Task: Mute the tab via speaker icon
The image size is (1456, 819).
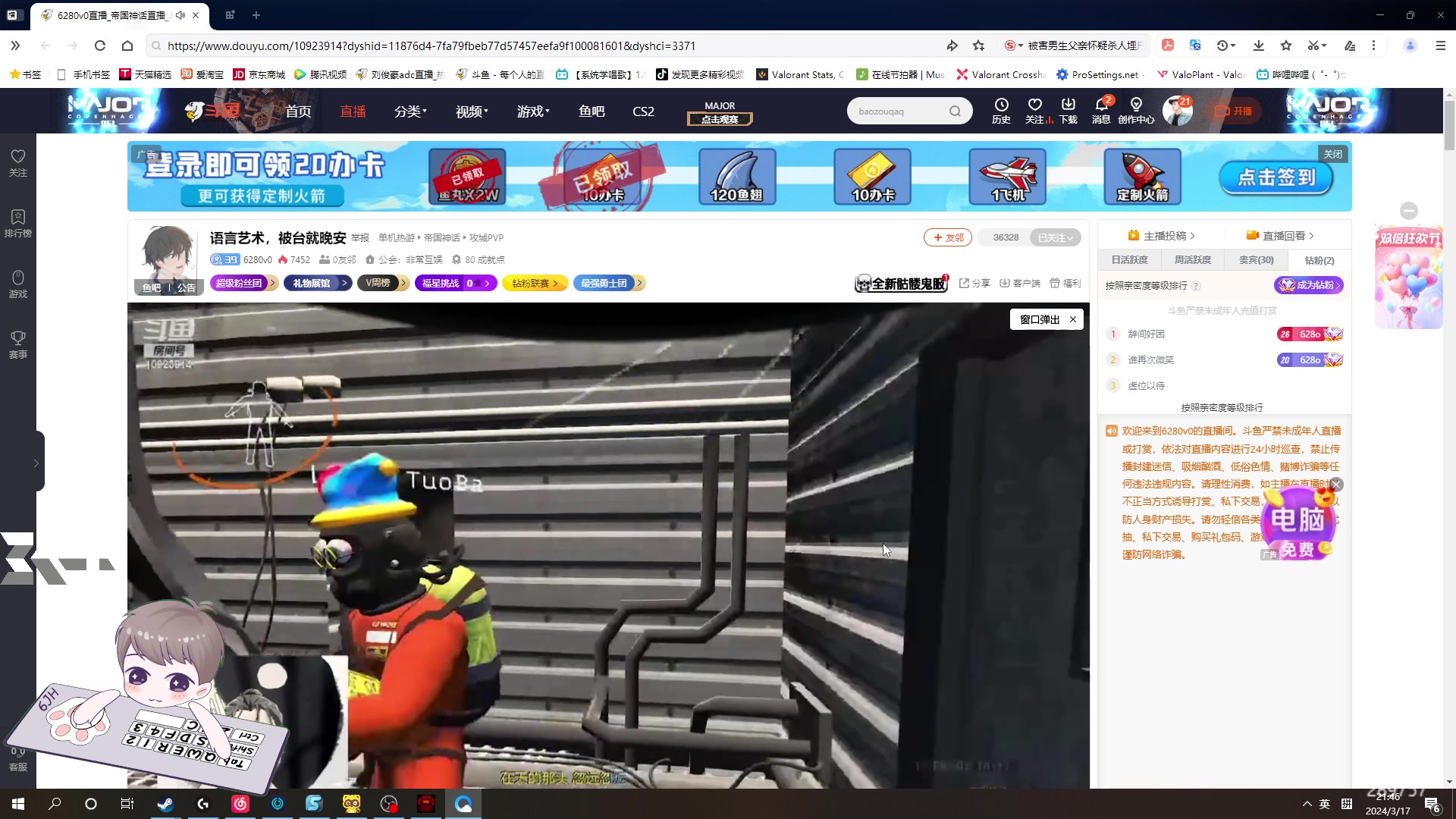Action: click(180, 15)
